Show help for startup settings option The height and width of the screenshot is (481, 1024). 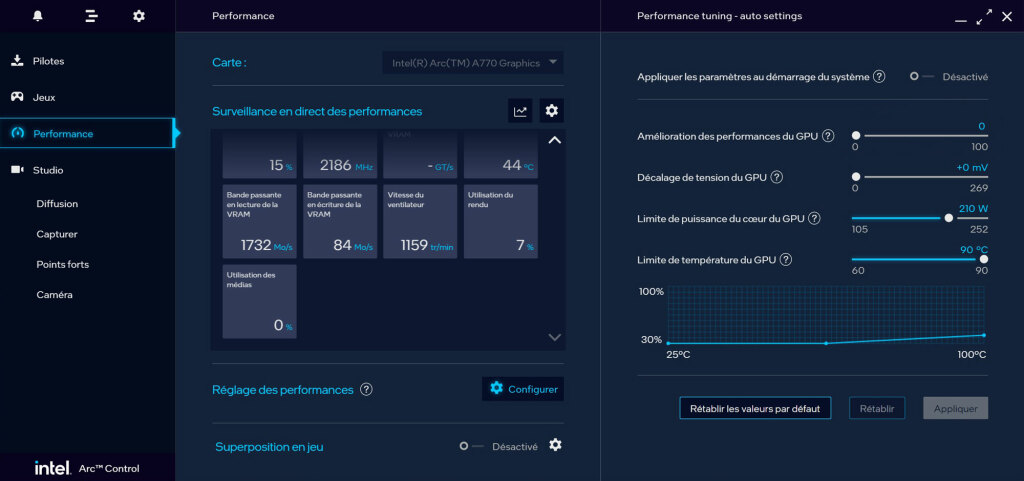click(879, 77)
